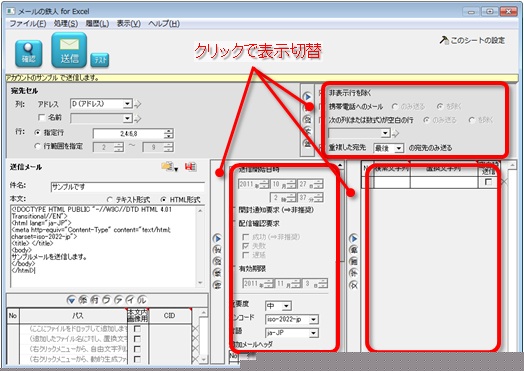Click the small テスト button
Image resolution: width=524 pixels, height=371 pixels.
[100, 60]
